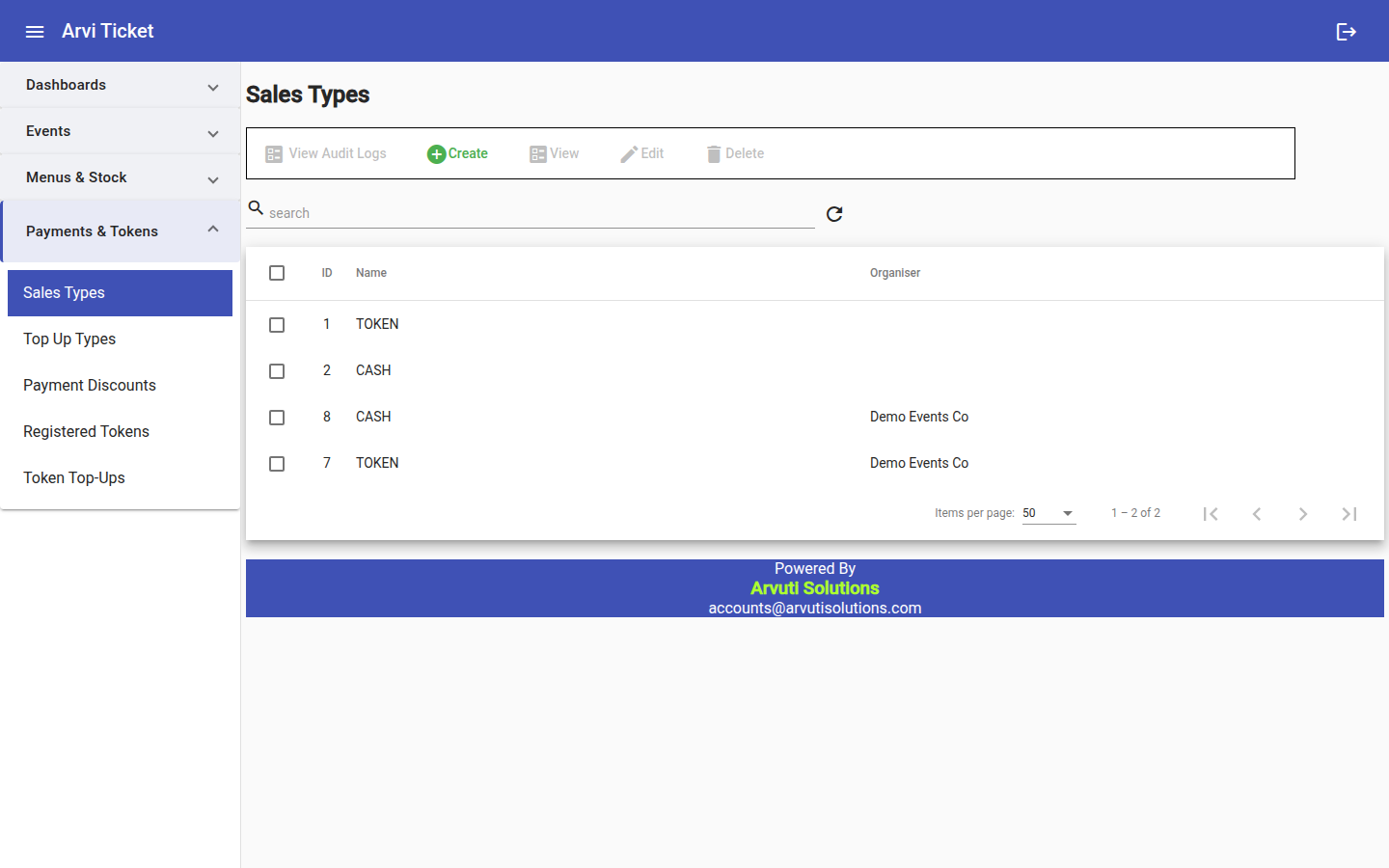
Task: Click accounts@arvutisolutions.com email in footer
Action: (815, 609)
